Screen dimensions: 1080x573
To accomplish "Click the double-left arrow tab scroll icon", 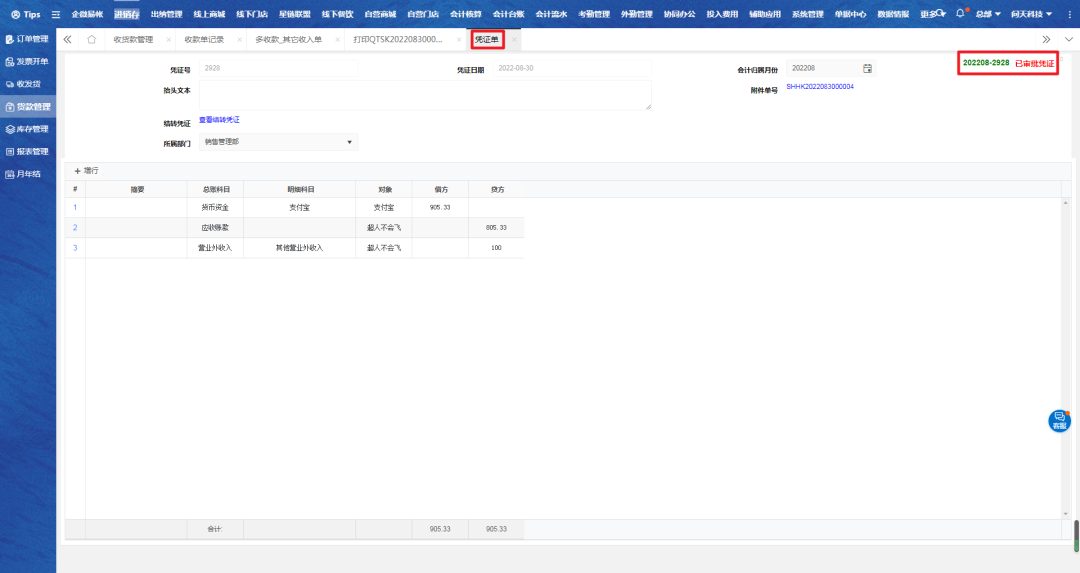I will (67, 39).
